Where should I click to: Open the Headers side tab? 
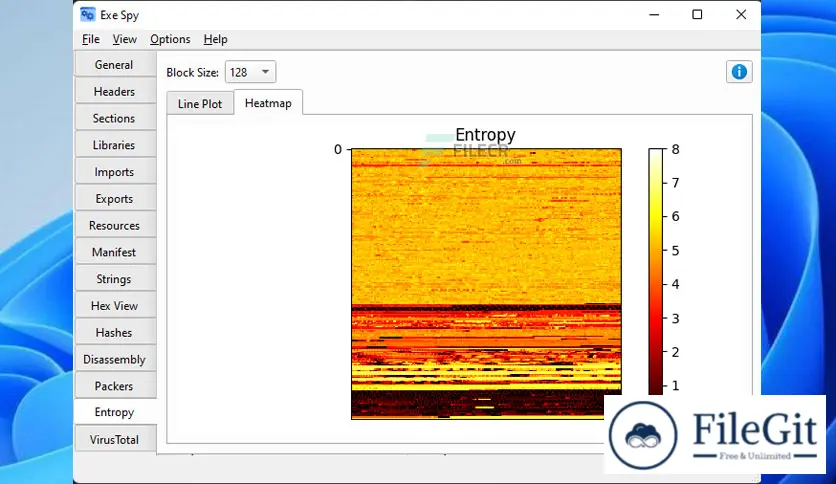click(114, 92)
